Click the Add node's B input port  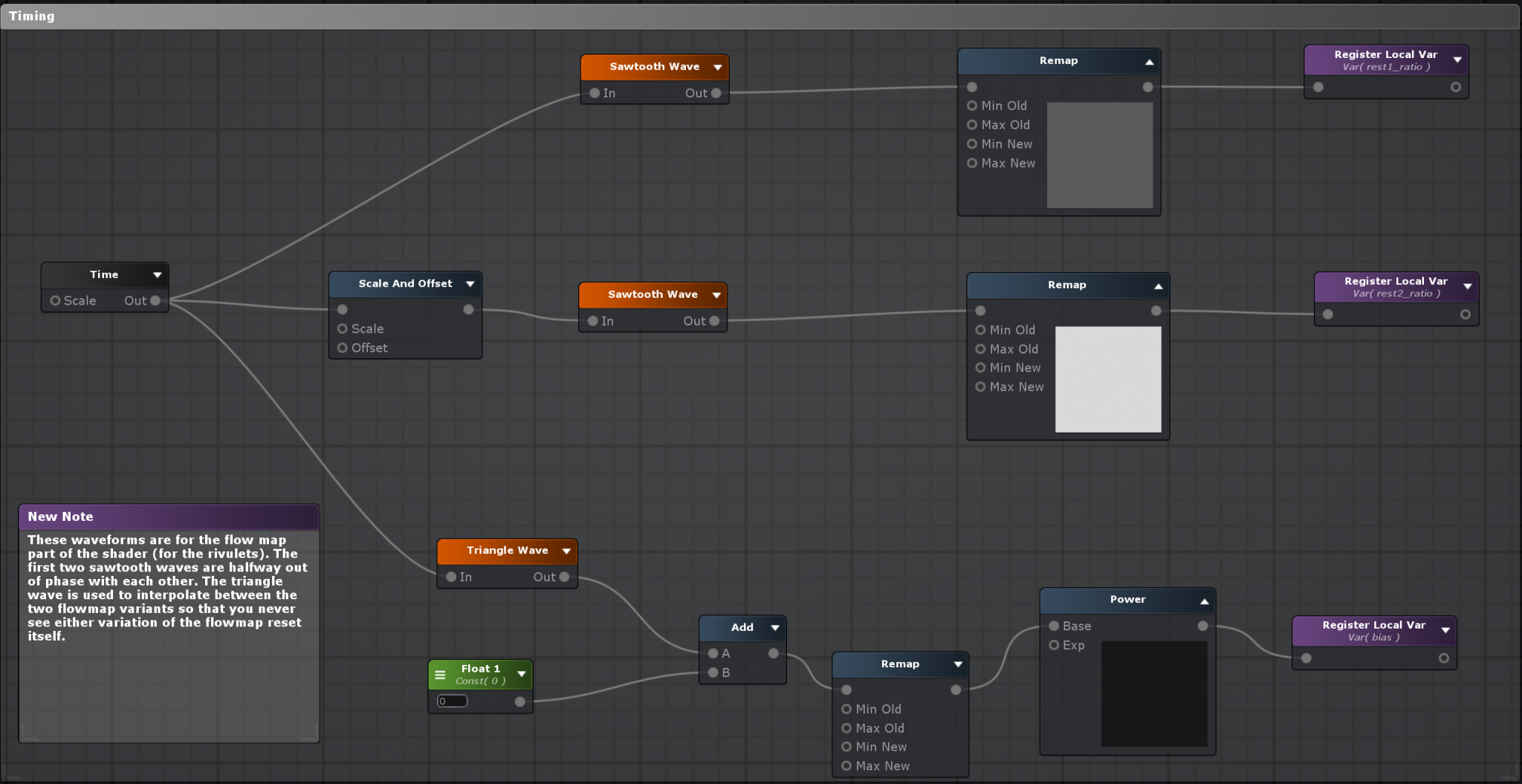tap(713, 673)
